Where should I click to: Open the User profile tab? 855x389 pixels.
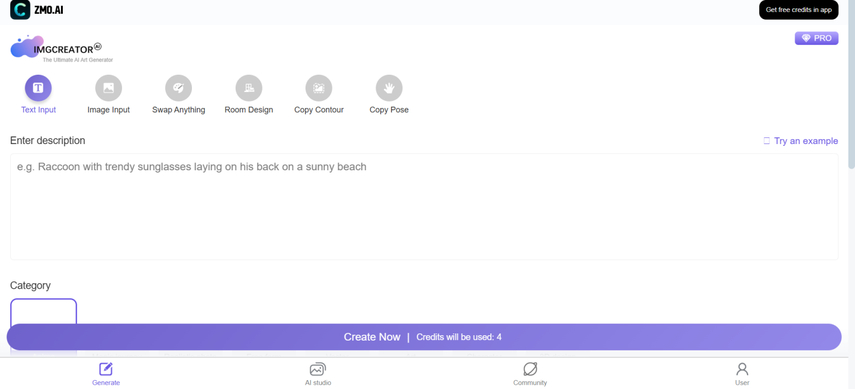point(742,374)
